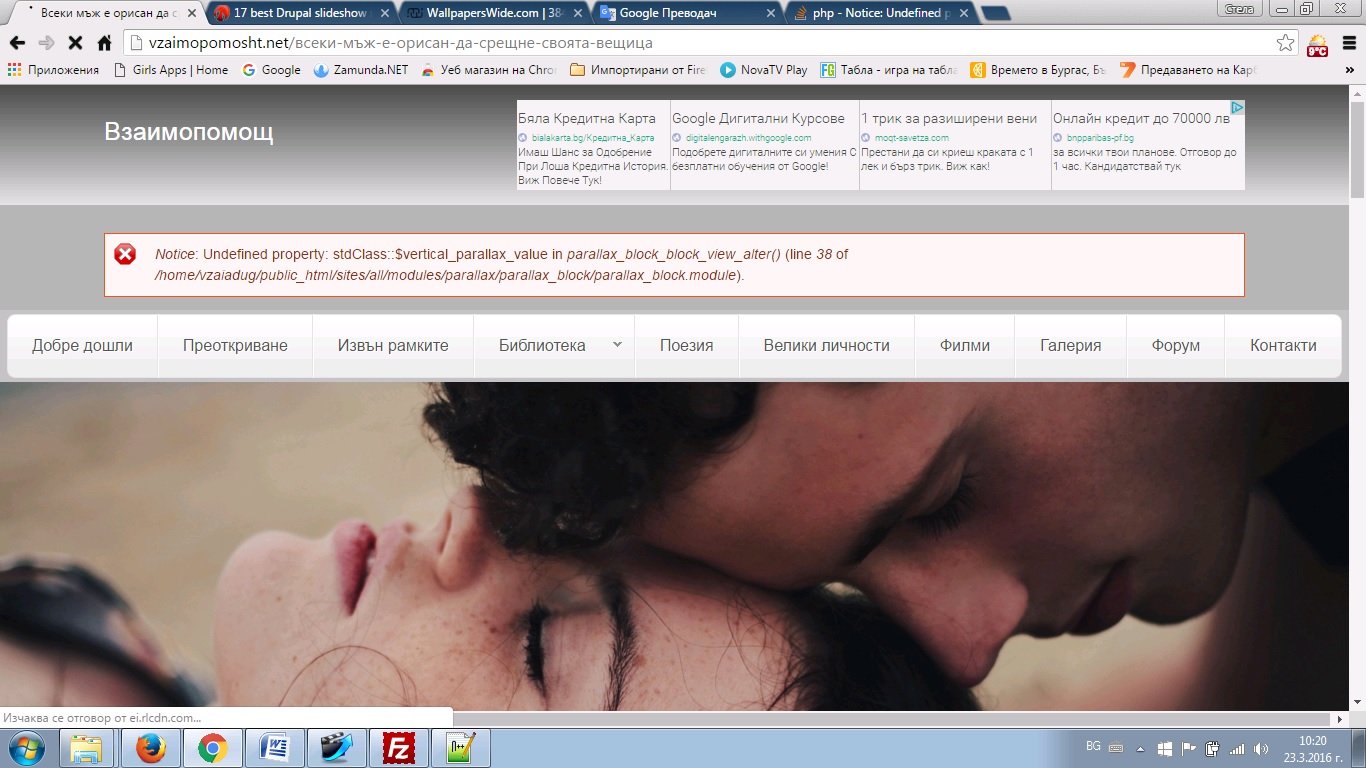Open the Google bookmark

272,70
